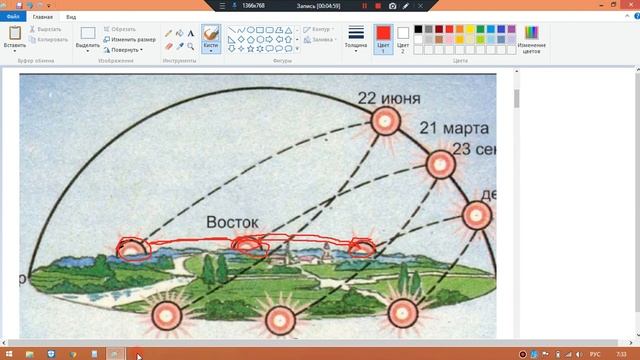Click the recorder pen annotation icon
This screenshot has height=360, width=640.
pos(406,6)
